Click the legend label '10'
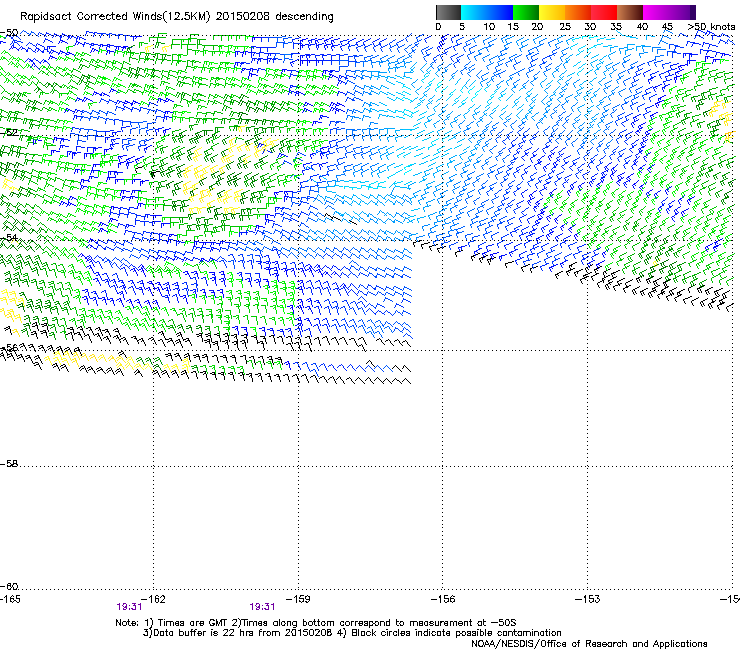 point(489,26)
